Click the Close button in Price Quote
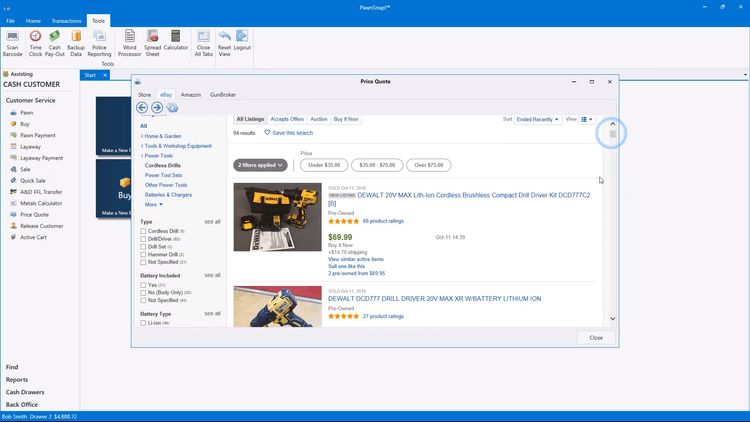Image resolution: width=750 pixels, height=422 pixels. point(596,338)
